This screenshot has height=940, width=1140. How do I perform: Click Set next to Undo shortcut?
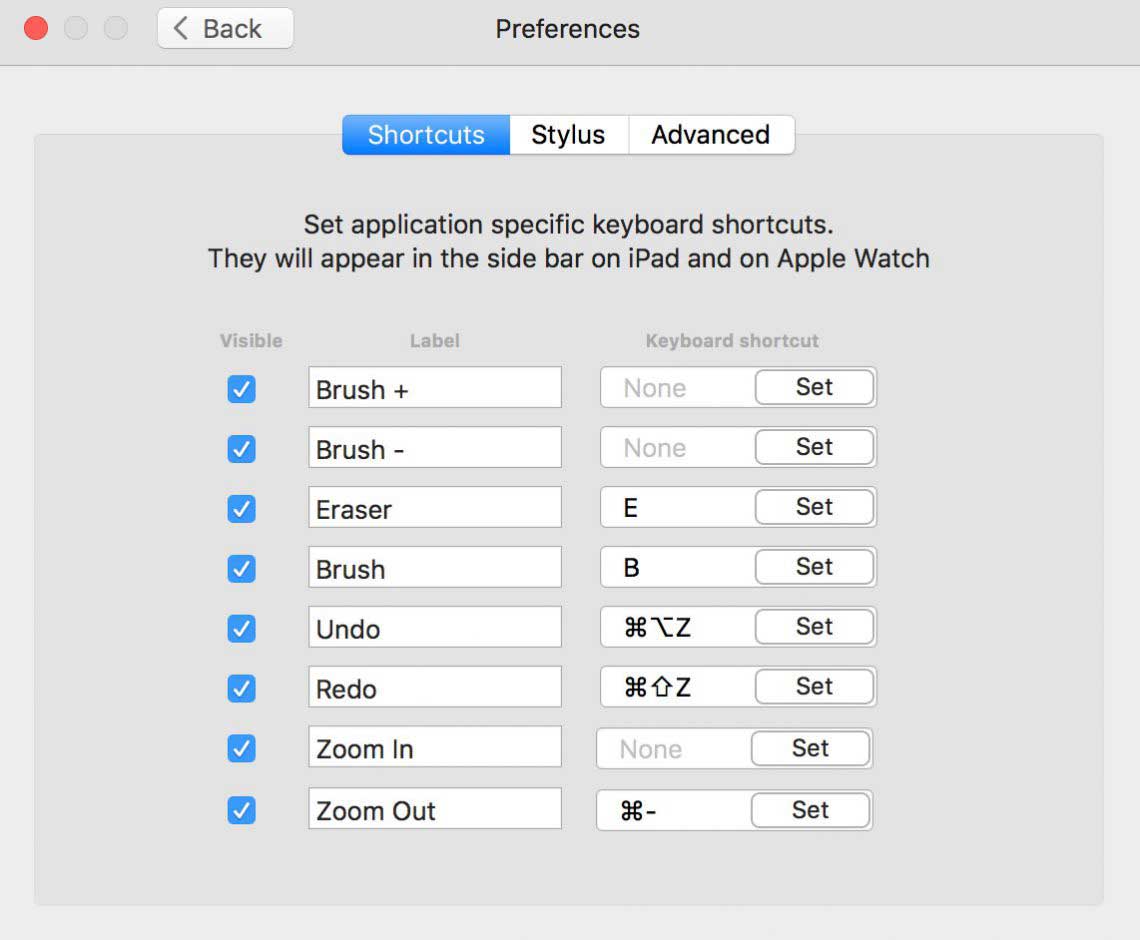pos(814,627)
